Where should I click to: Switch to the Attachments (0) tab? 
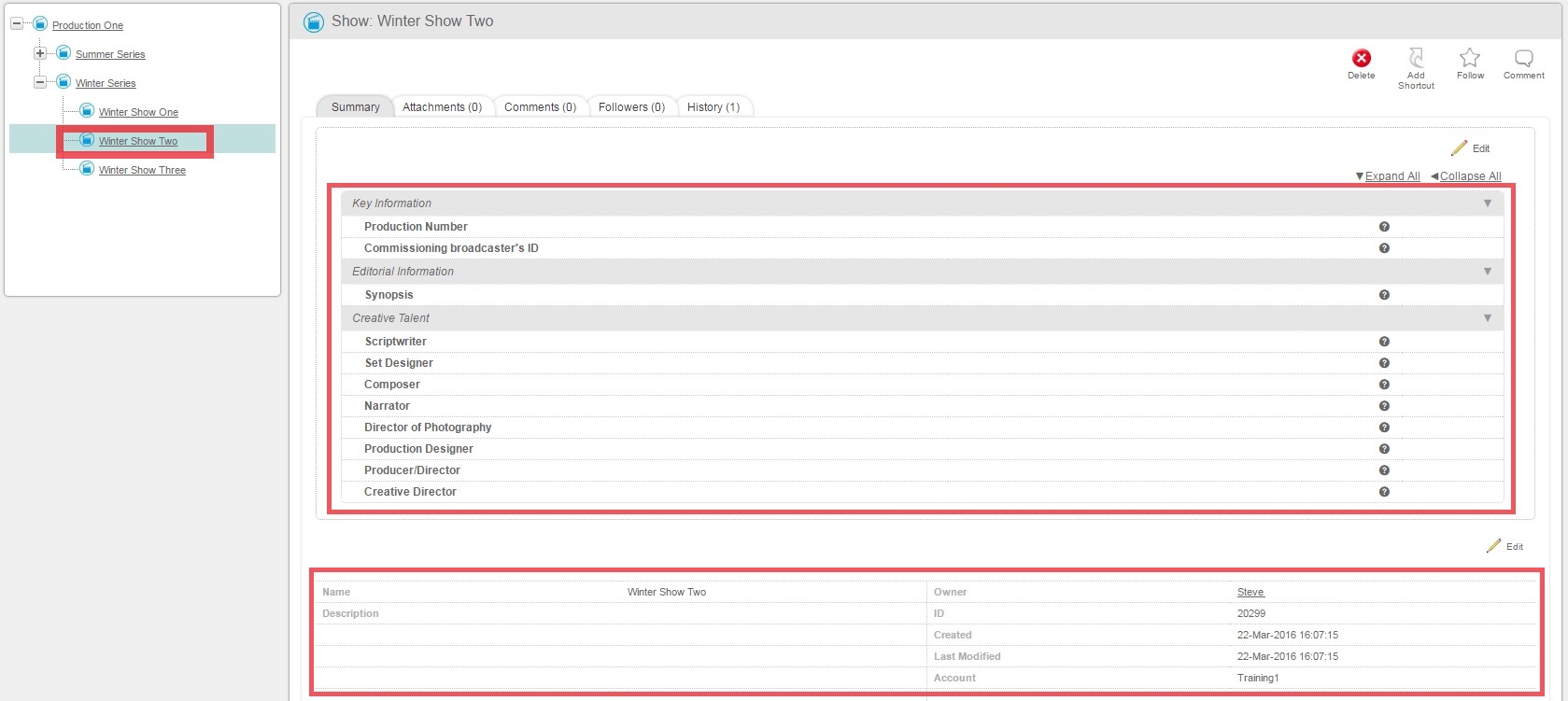[x=442, y=107]
